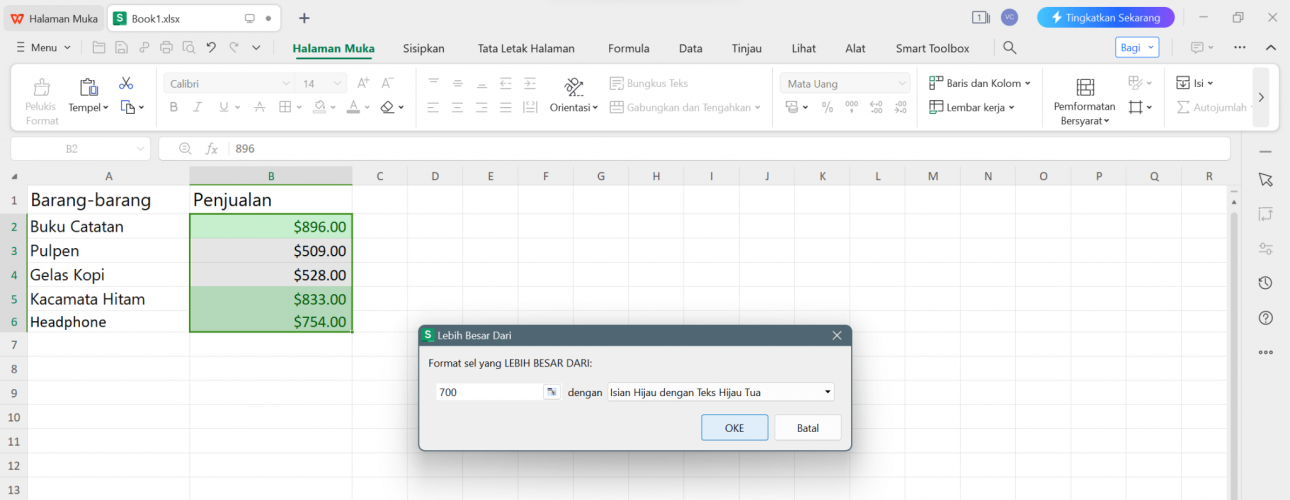Click the Cut scissors icon
The height and width of the screenshot is (500, 1290).
click(x=126, y=83)
